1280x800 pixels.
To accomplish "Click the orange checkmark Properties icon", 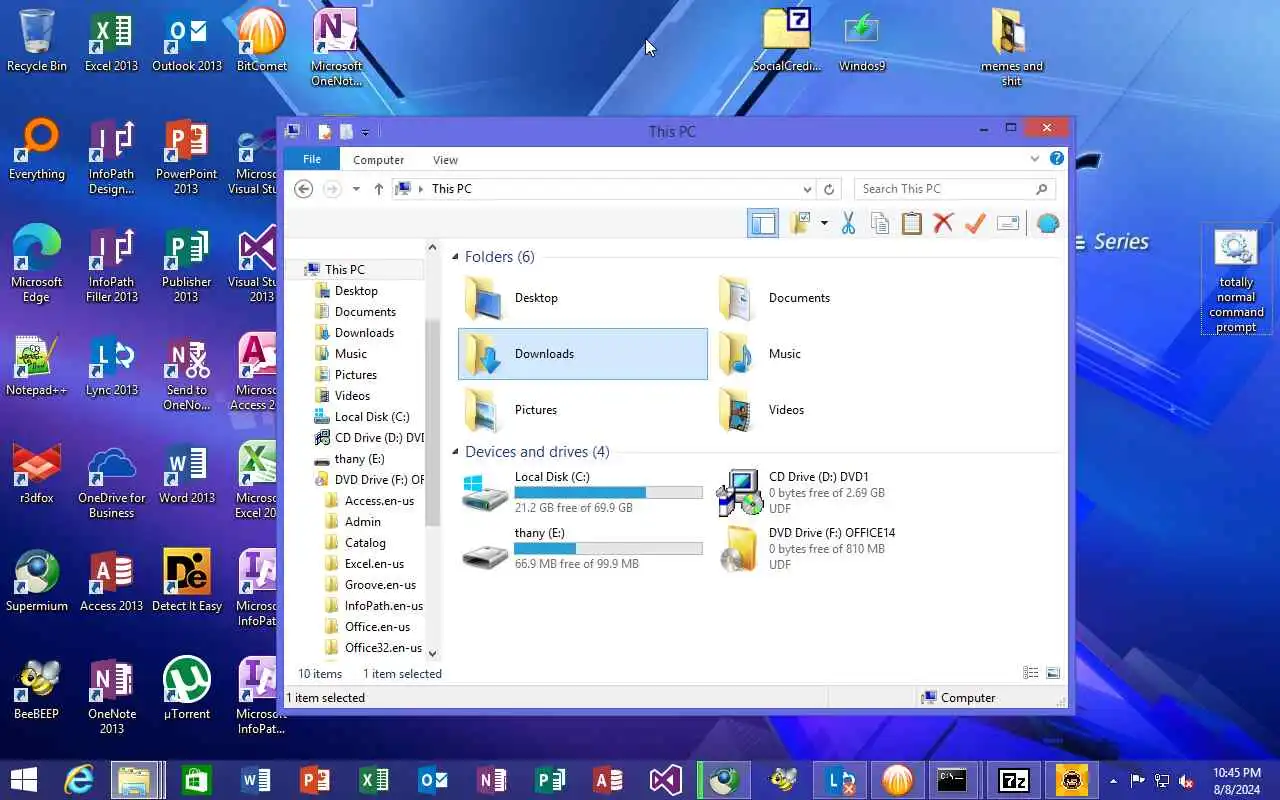I will point(975,224).
